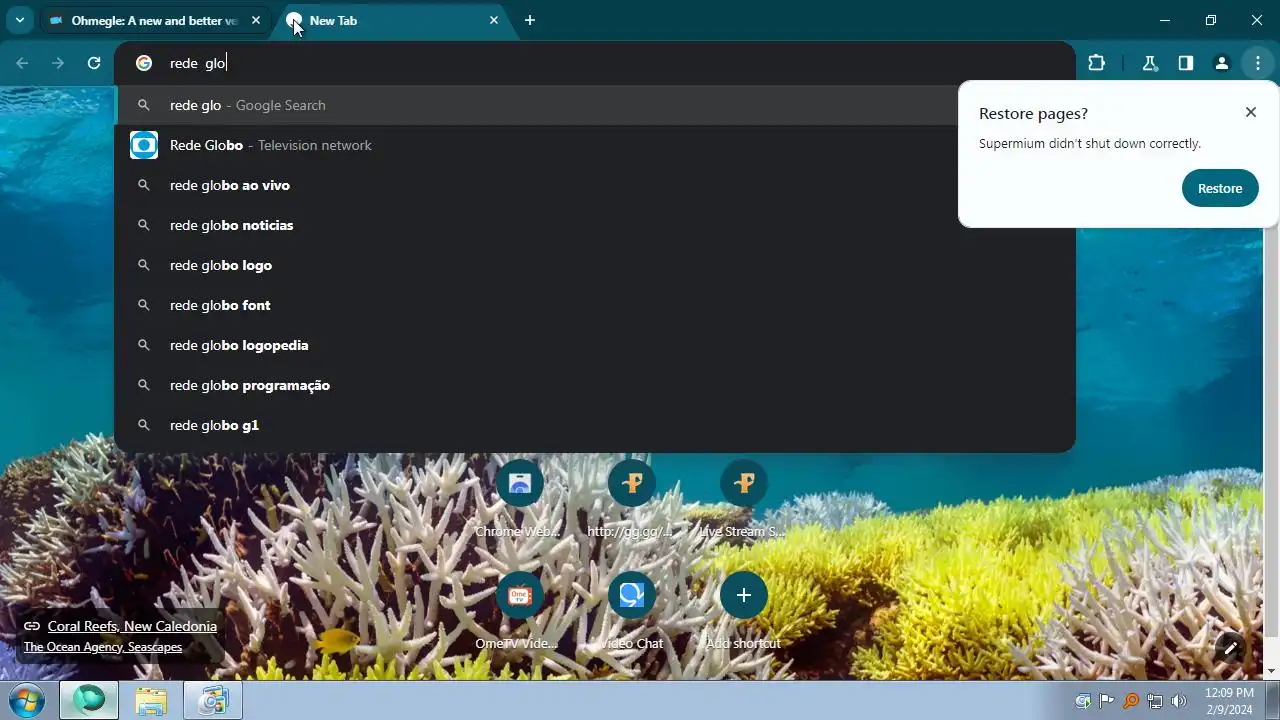The image size is (1280, 720).
Task: Click the Google icon in address bar
Action: [x=144, y=63]
